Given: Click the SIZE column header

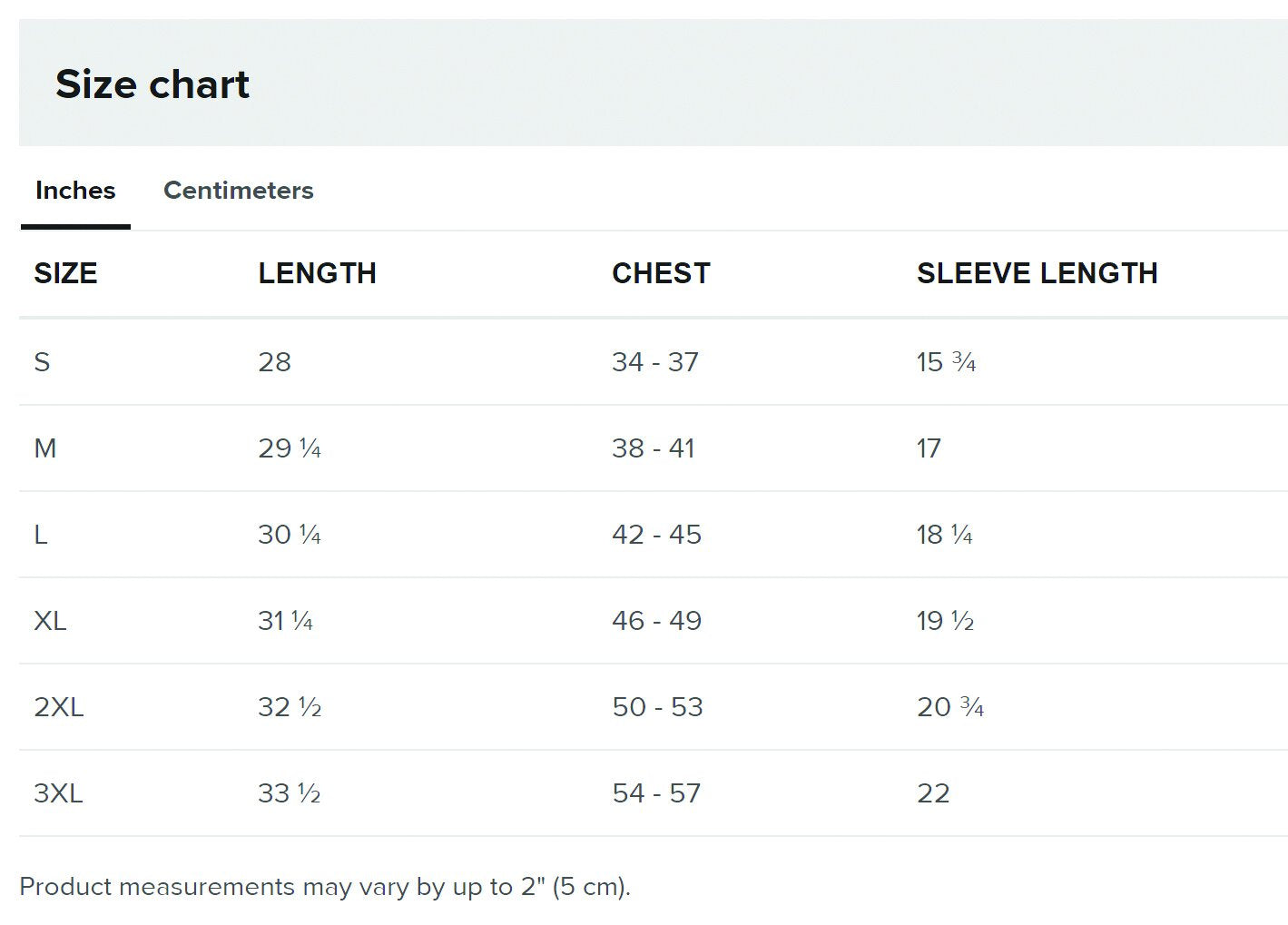Looking at the screenshot, I should (65, 273).
